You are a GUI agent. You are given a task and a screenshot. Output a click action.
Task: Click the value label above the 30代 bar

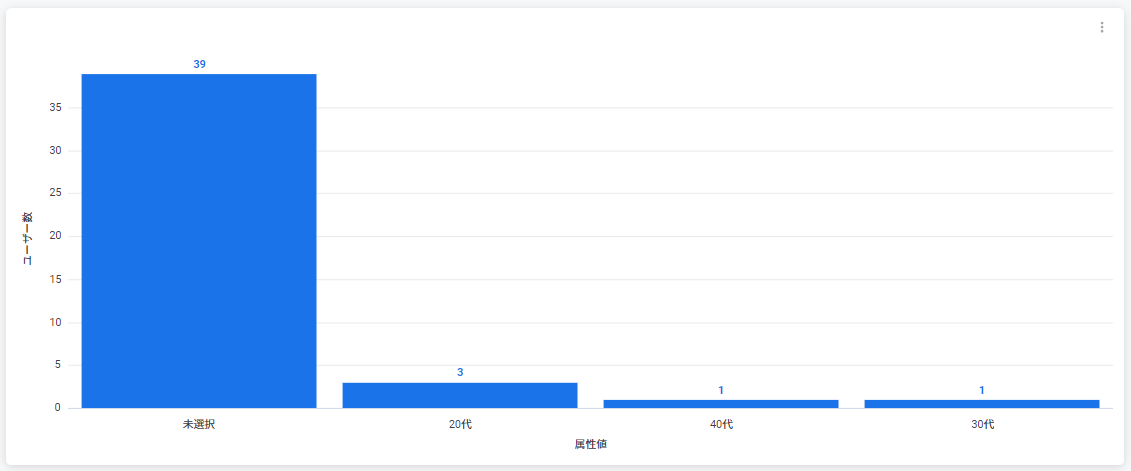[982, 390]
